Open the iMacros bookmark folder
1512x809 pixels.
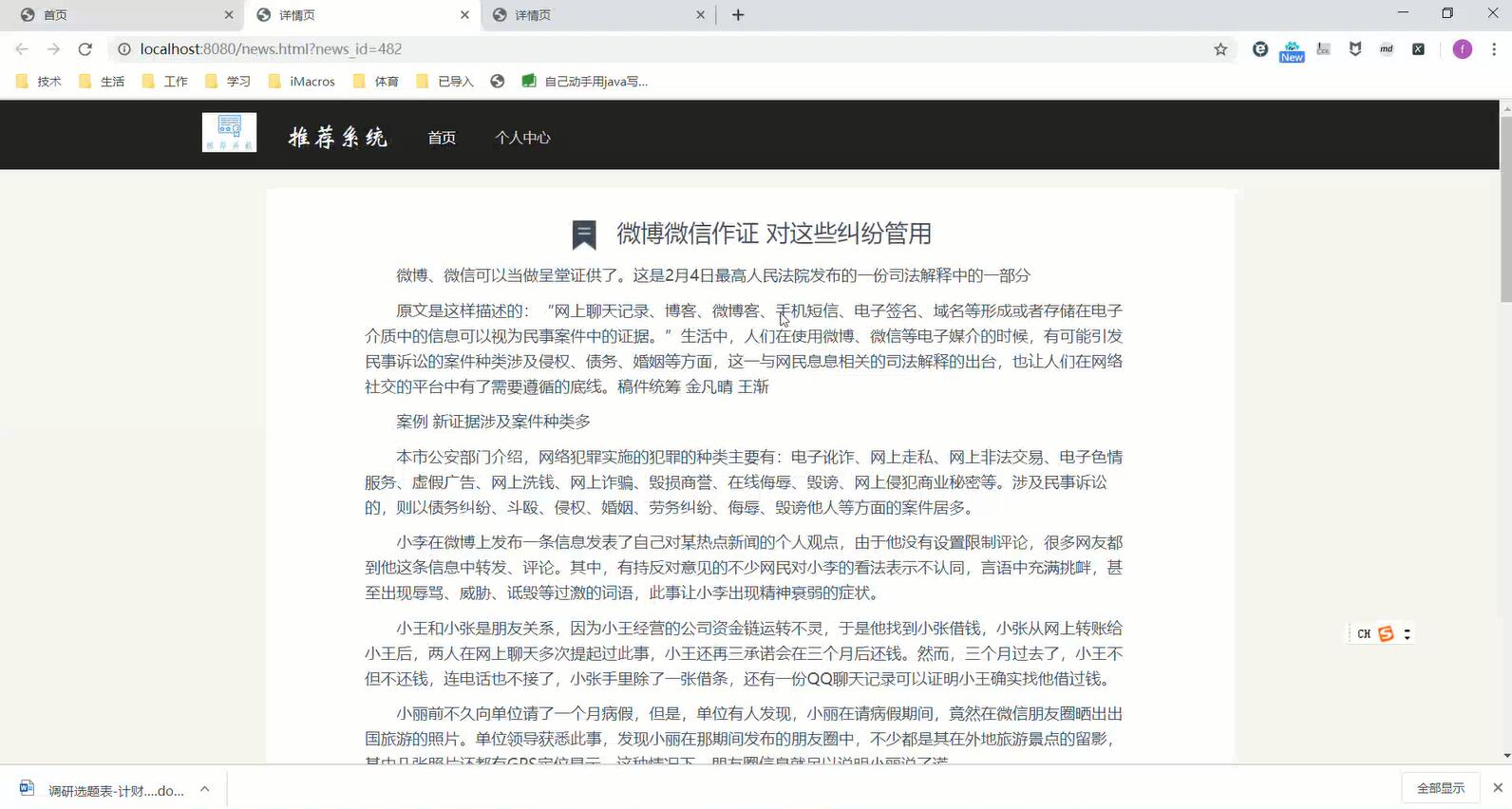tap(302, 82)
